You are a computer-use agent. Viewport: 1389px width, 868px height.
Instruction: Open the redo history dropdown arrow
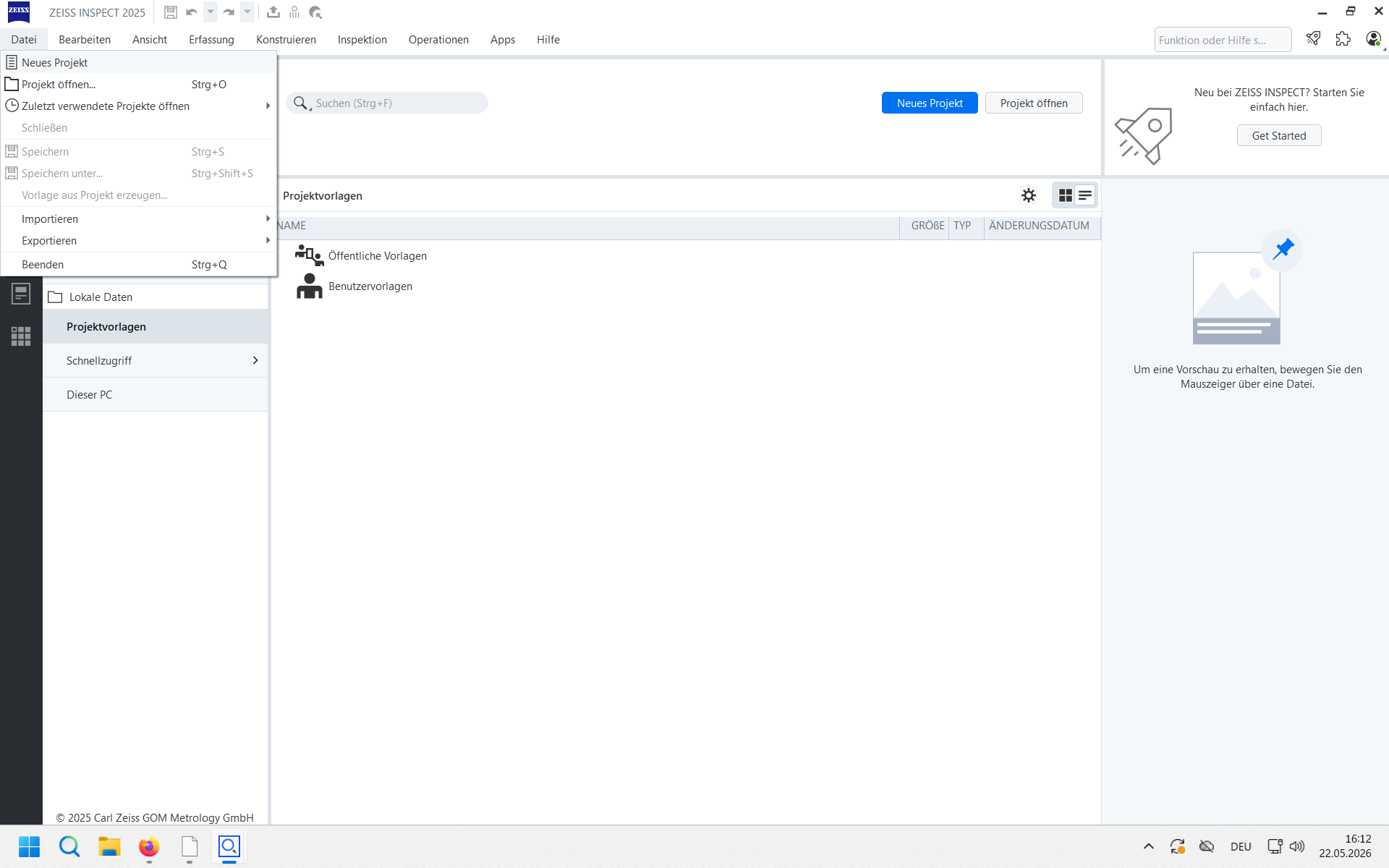coord(247,12)
